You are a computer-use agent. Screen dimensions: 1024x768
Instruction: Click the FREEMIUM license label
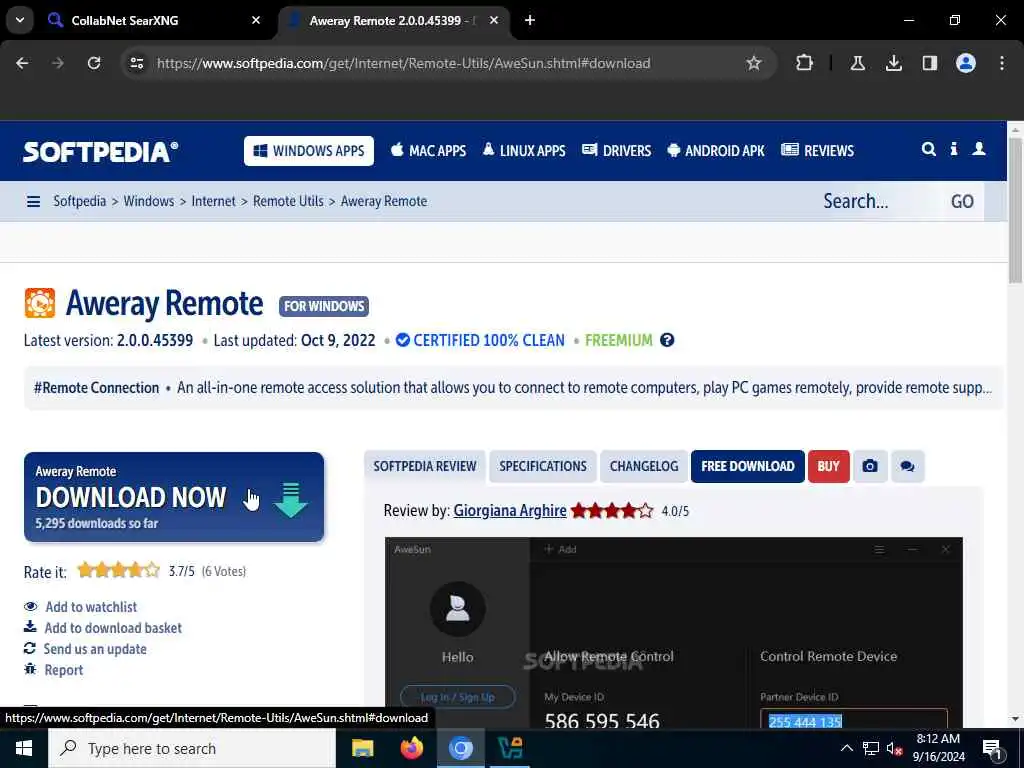(618, 340)
